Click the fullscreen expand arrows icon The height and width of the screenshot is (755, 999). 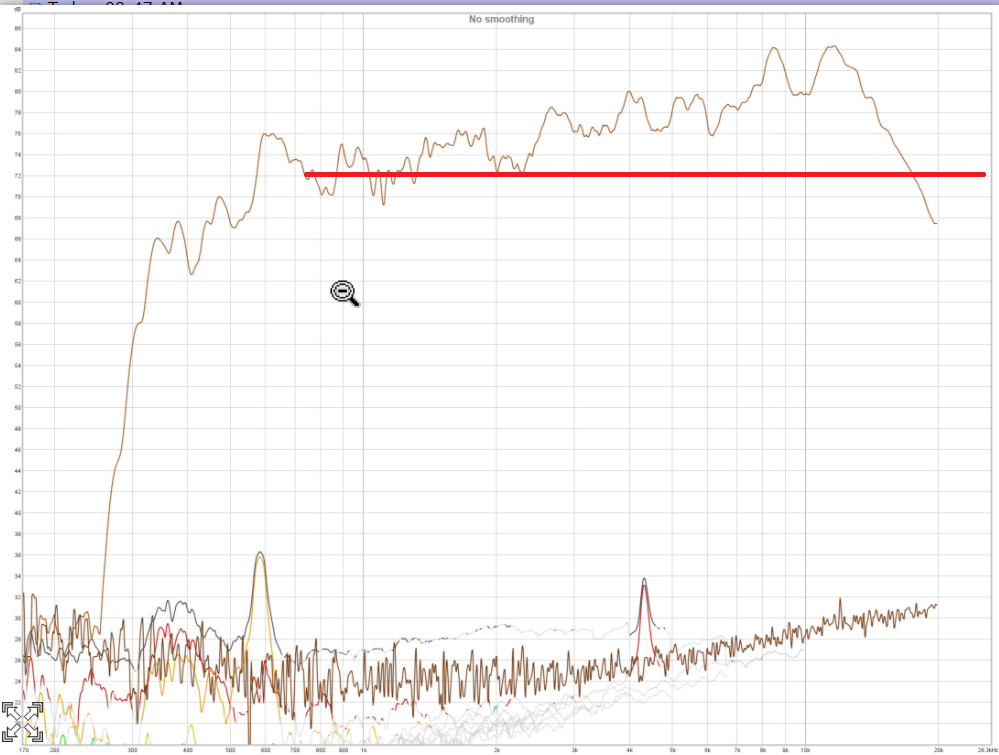pos(22,722)
